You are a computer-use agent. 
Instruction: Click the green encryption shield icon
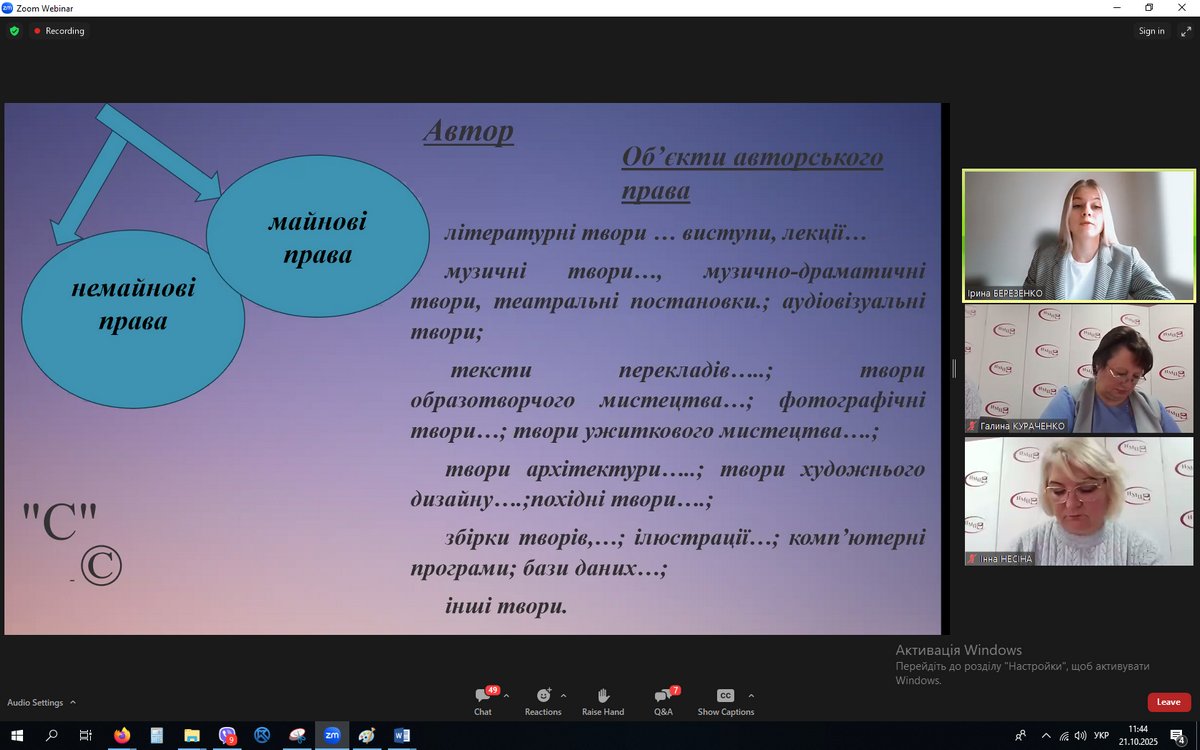point(14,31)
